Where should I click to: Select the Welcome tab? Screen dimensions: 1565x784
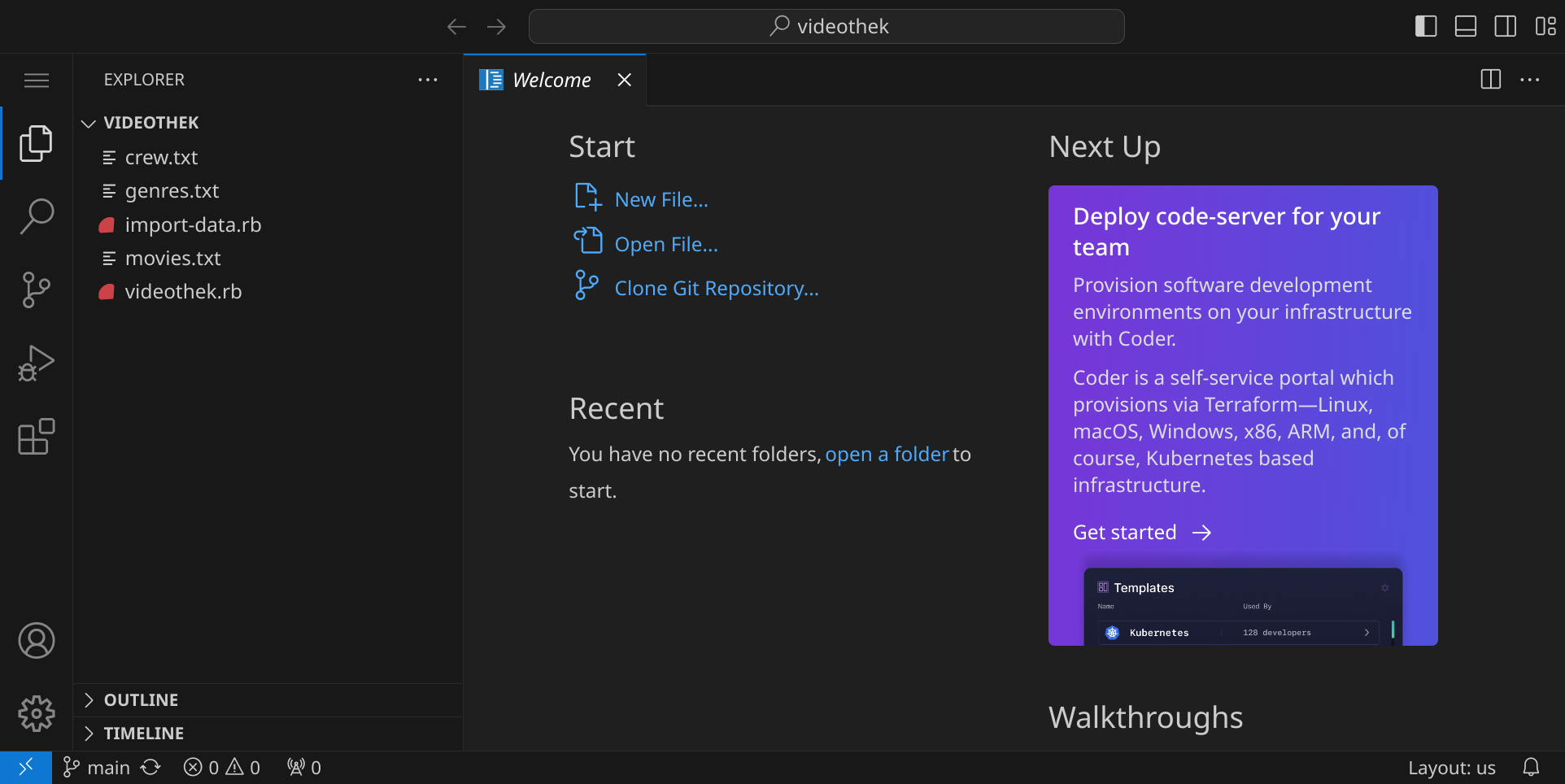[x=551, y=80]
